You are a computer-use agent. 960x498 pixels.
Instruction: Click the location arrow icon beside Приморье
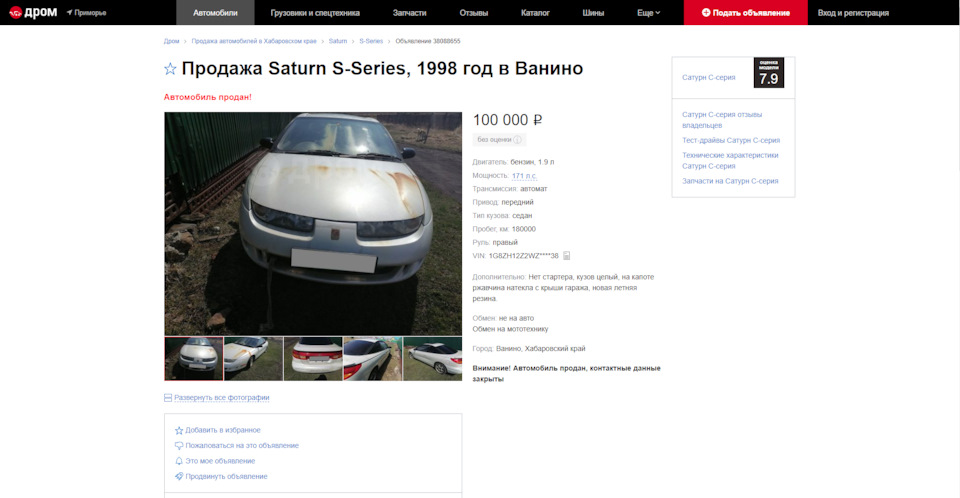point(70,12)
